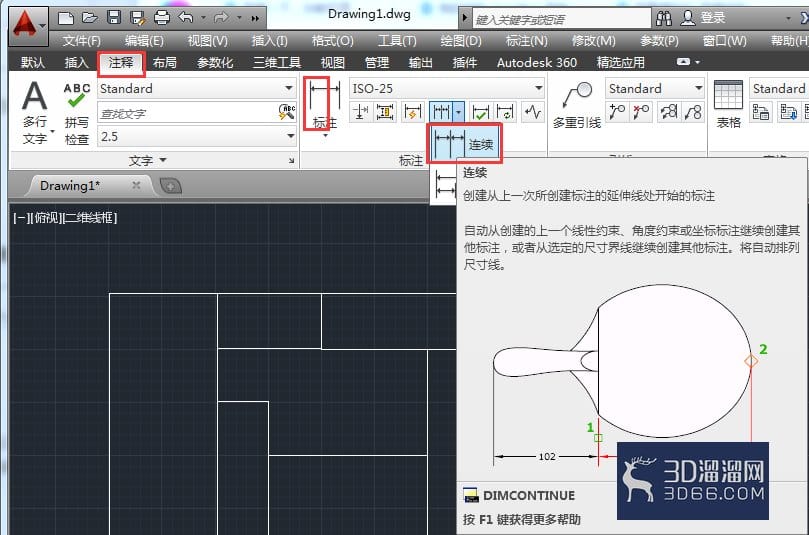809x535 pixels.
Task: Switch to the Autodesk 360 ribbon tab
Action: (537, 62)
